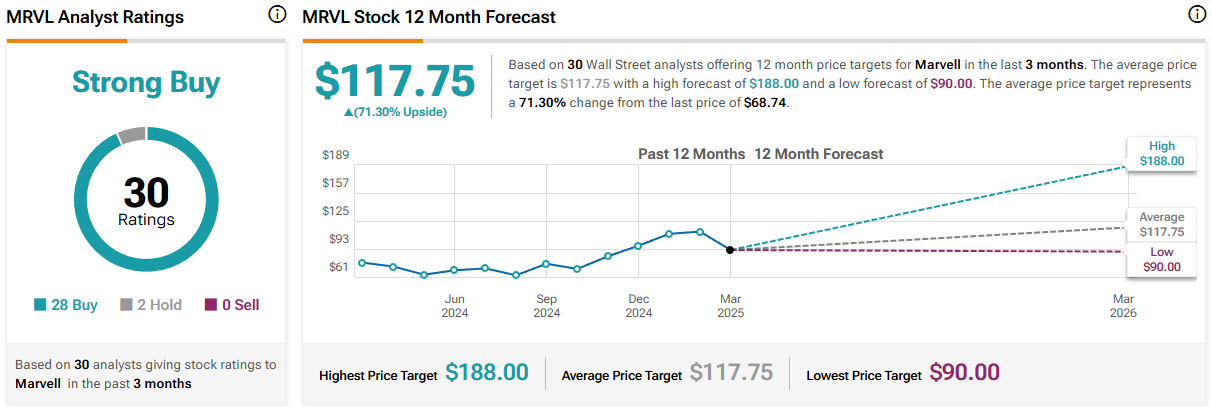Select the gray Hold legend swatch

(126, 305)
